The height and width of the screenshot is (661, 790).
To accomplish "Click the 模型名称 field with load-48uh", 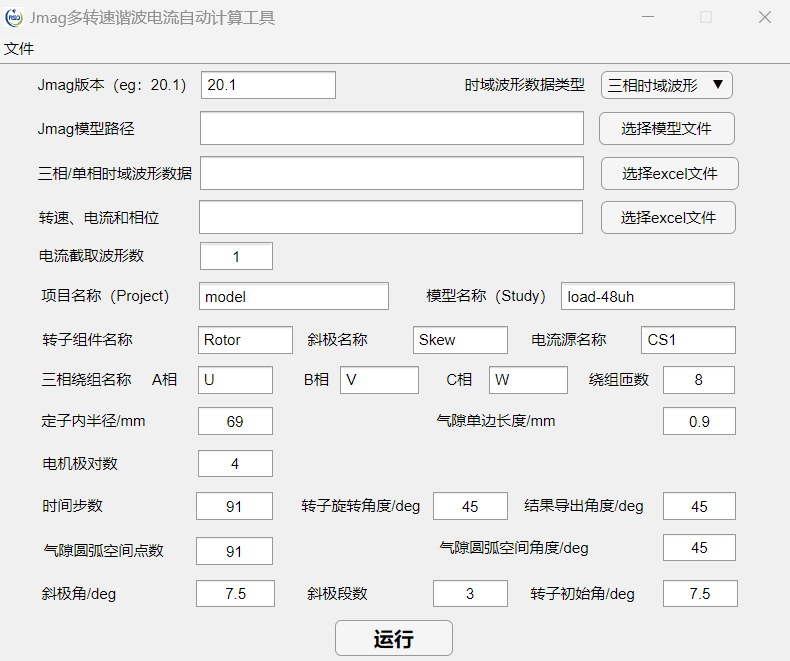I will coord(647,296).
